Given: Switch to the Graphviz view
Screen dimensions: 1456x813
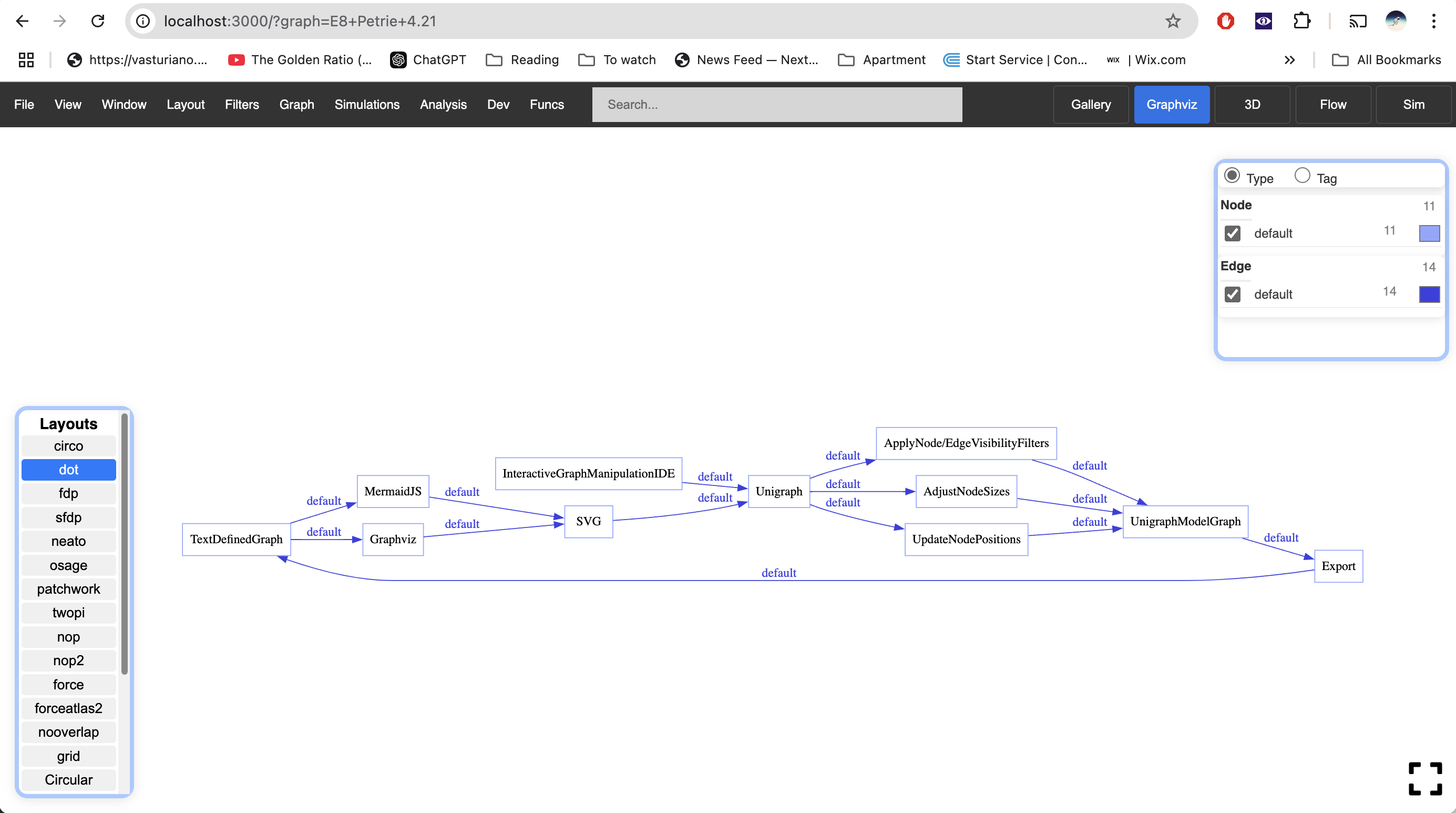Looking at the screenshot, I should tap(1172, 105).
